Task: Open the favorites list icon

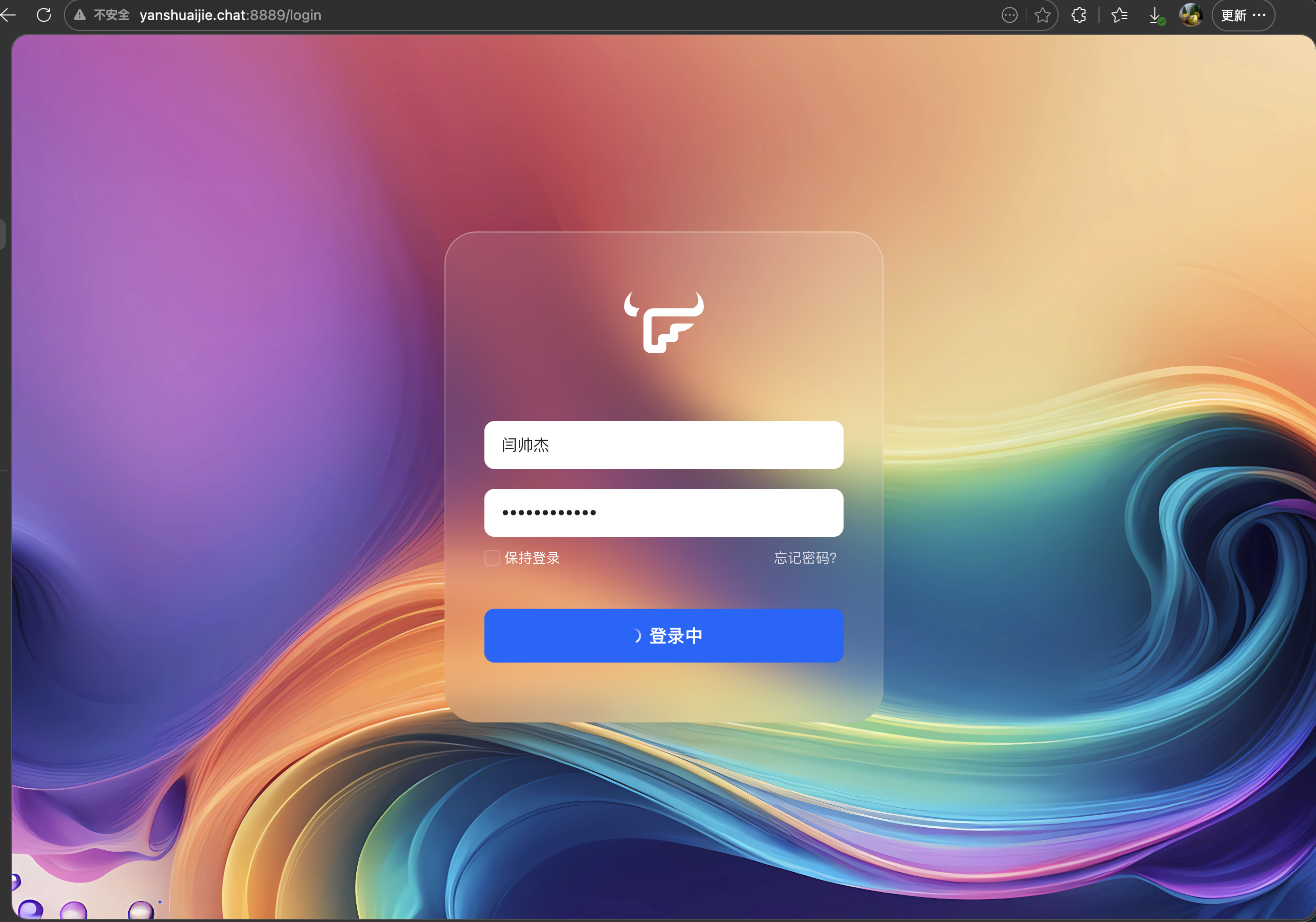Action: pyautogui.click(x=1119, y=15)
